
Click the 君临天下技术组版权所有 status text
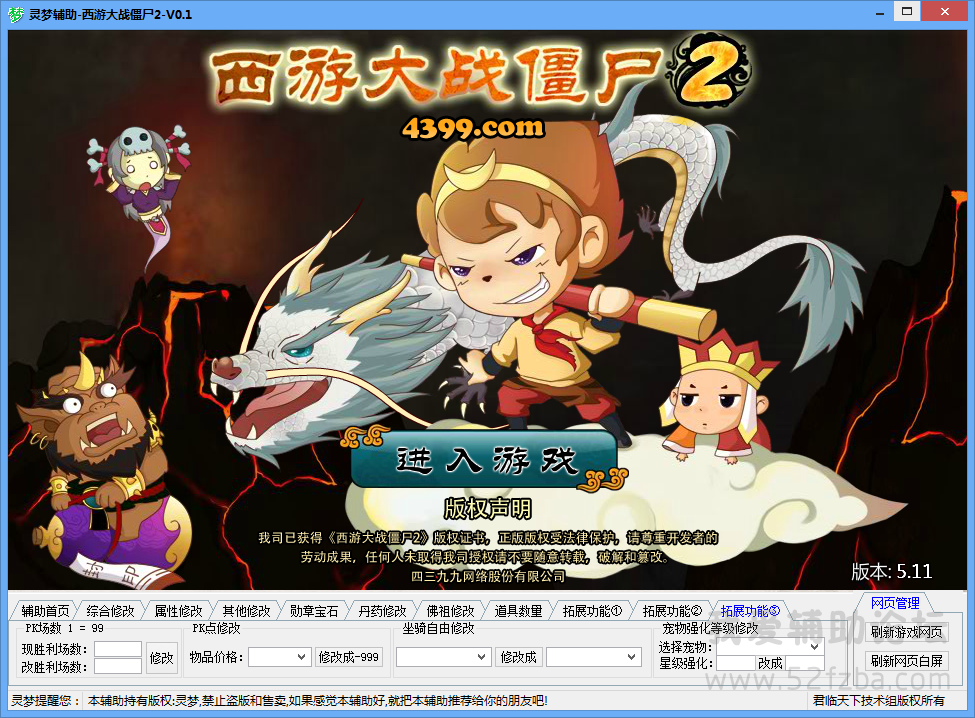(x=879, y=701)
